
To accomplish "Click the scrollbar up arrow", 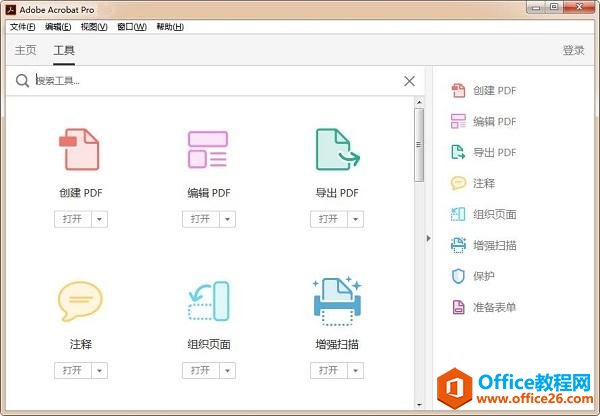I will click(419, 102).
